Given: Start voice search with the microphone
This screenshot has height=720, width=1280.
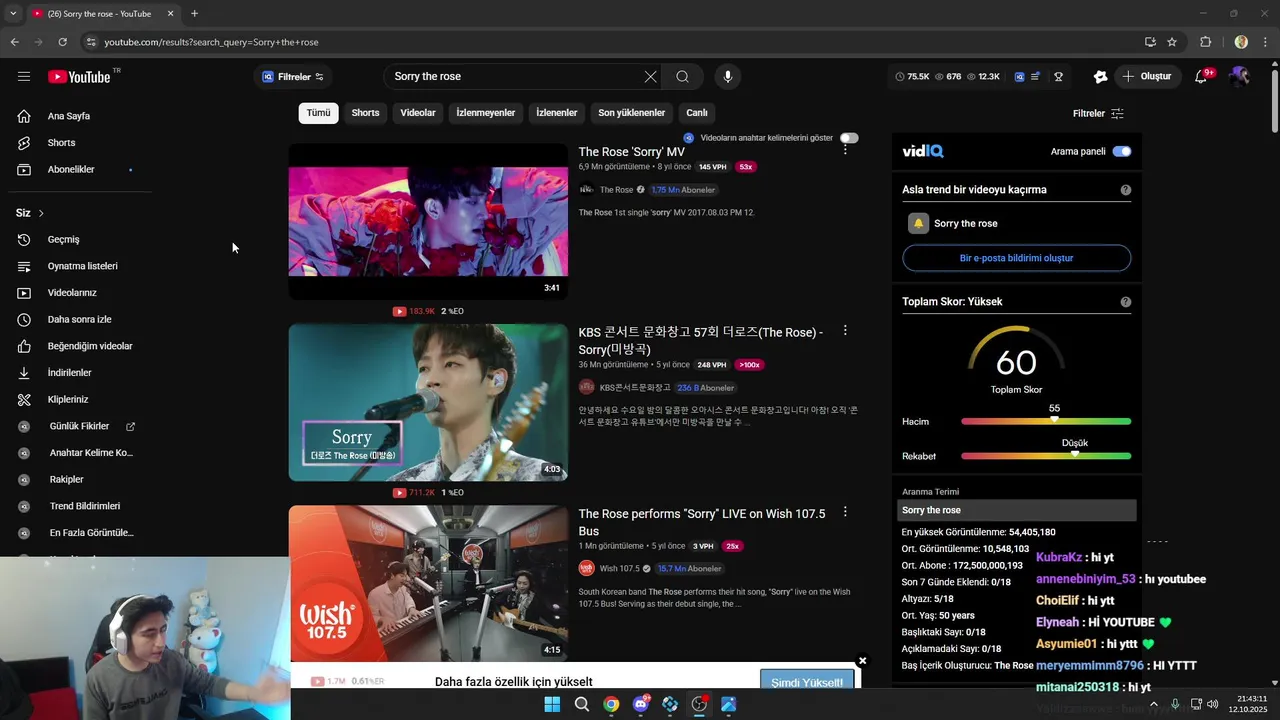Looking at the screenshot, I should click(x=727, y=76).
